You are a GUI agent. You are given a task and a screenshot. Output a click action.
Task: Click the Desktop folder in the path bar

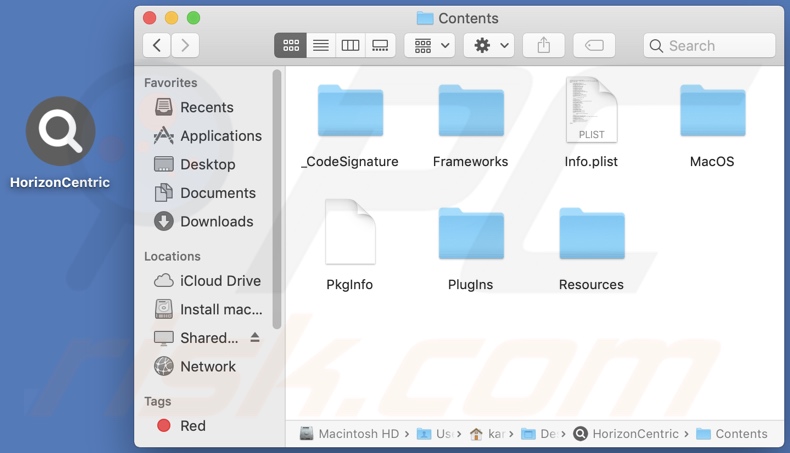point(539,434)
